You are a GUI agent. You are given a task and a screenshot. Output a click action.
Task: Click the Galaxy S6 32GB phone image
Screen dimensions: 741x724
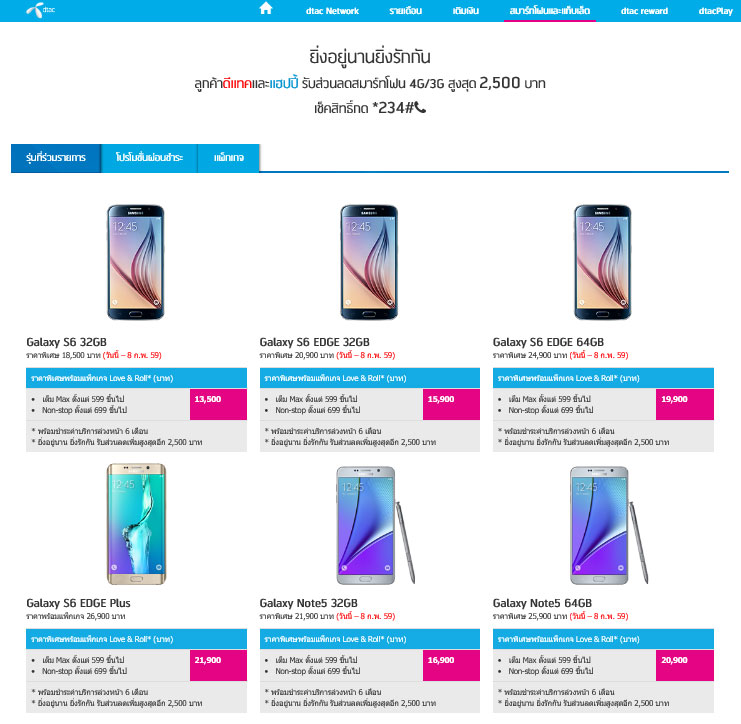click(136, 262)
